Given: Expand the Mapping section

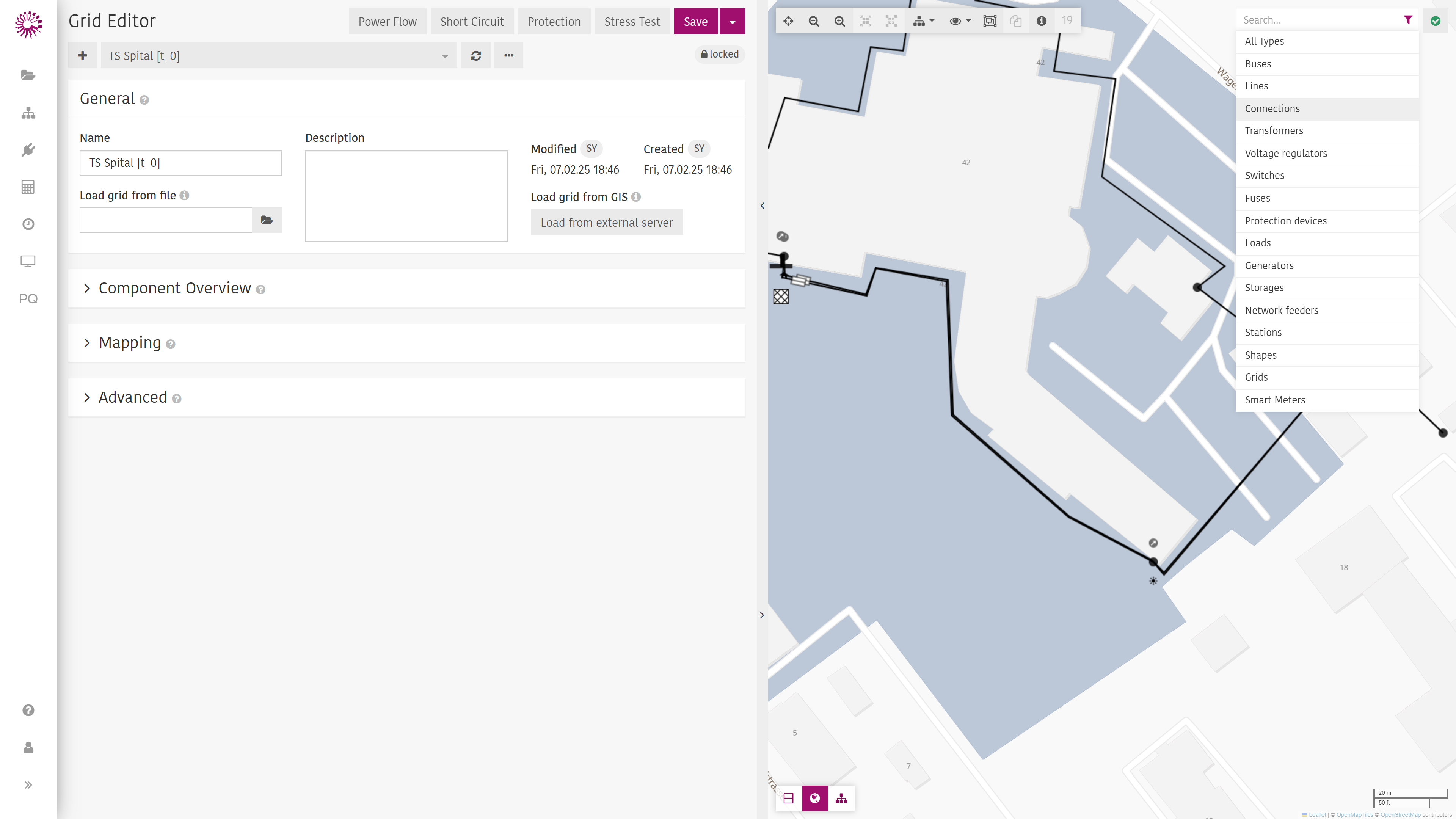Looking at the screenshot, I should click(x=407, y=342).
